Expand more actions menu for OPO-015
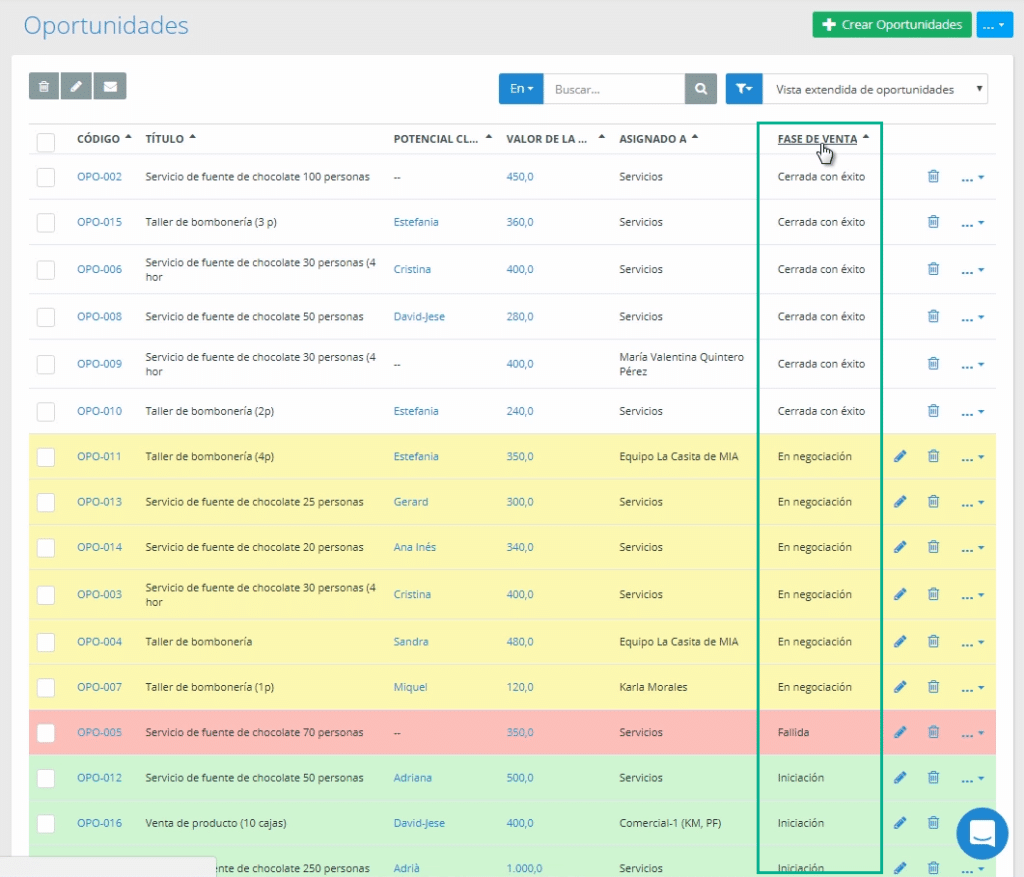Image resolution: width=1024 pixels, height=877 pixels. (x=972, y=223)
